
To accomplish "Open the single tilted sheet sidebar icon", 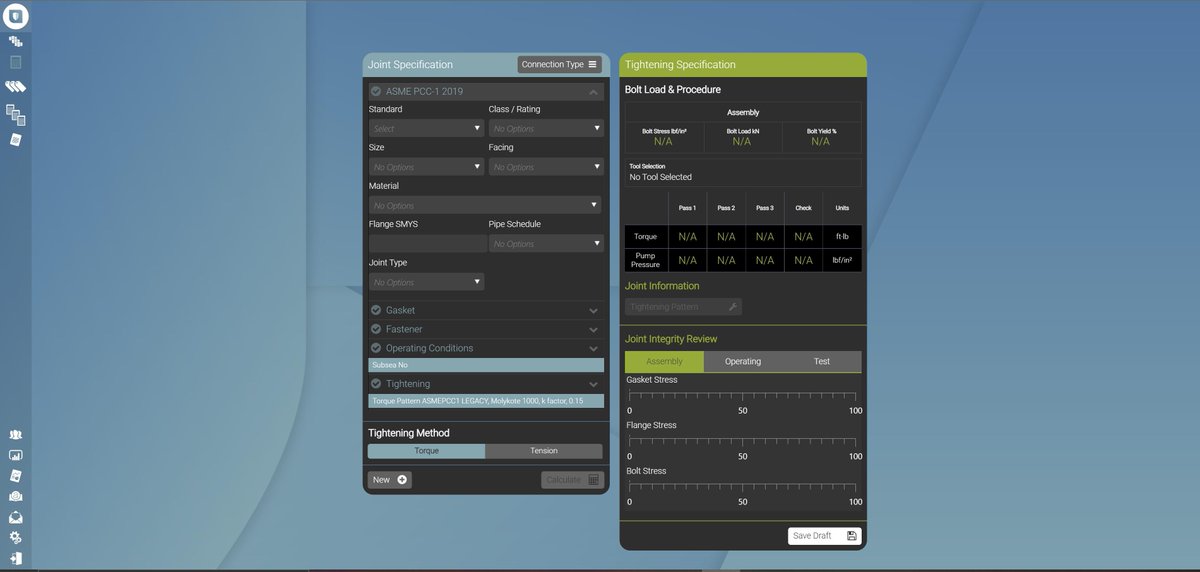I will pos(15,139).
